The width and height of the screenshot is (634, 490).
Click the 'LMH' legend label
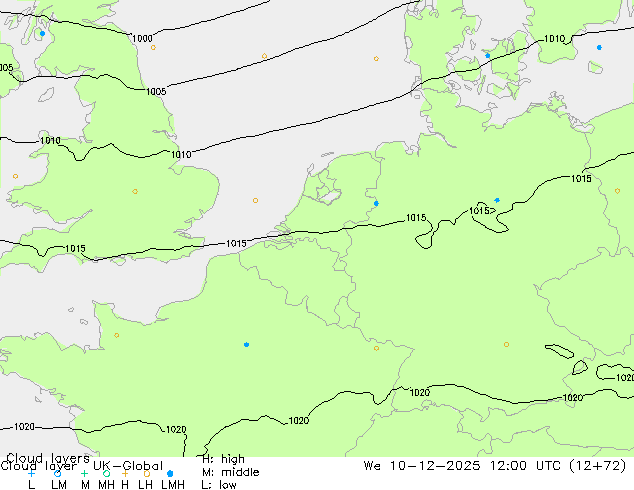173,484
